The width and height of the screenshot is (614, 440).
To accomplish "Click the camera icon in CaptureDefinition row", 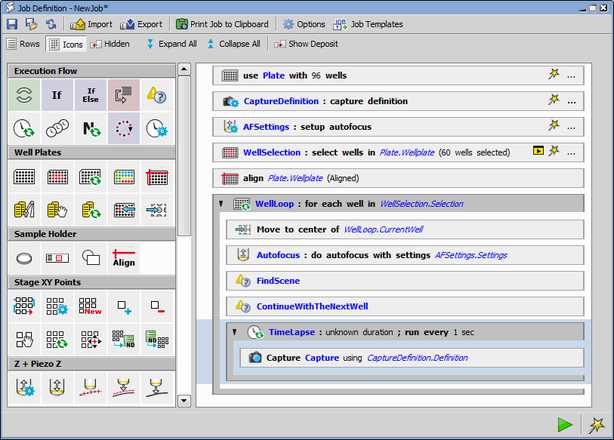I will 230,101.
